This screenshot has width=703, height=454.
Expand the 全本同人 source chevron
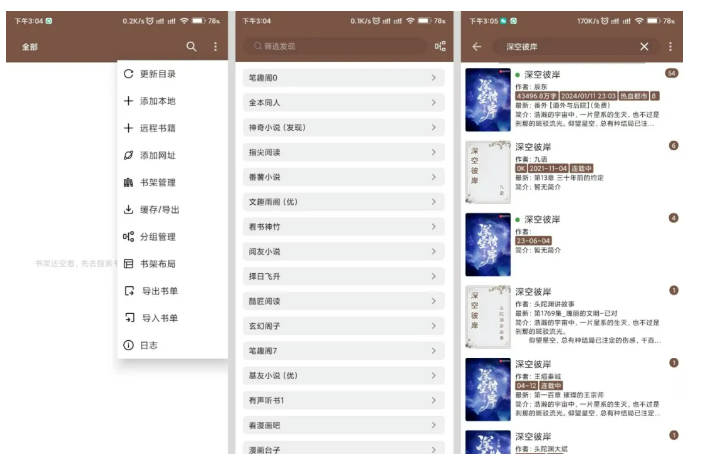(434, 103)
